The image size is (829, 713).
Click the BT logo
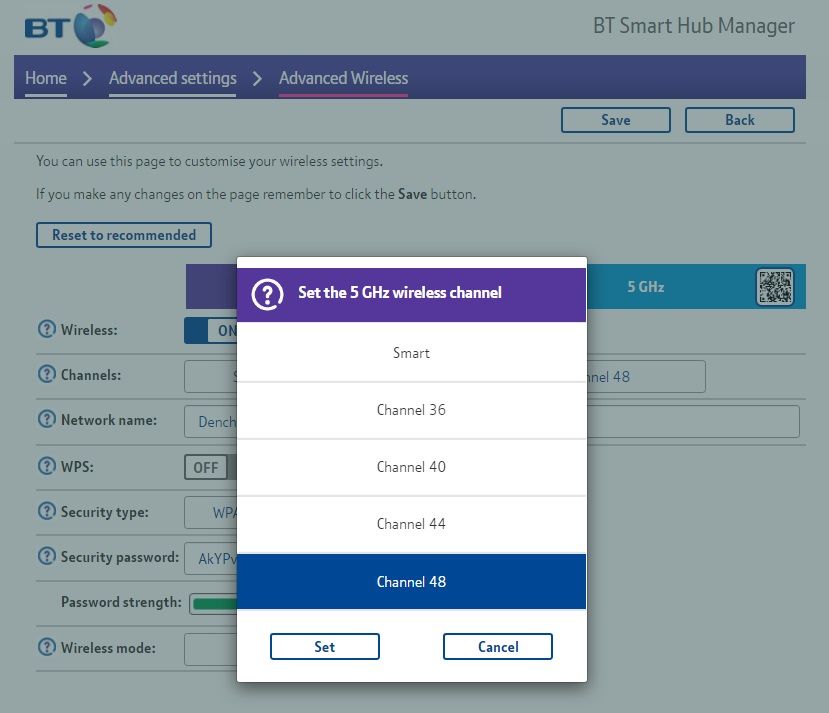70,26
